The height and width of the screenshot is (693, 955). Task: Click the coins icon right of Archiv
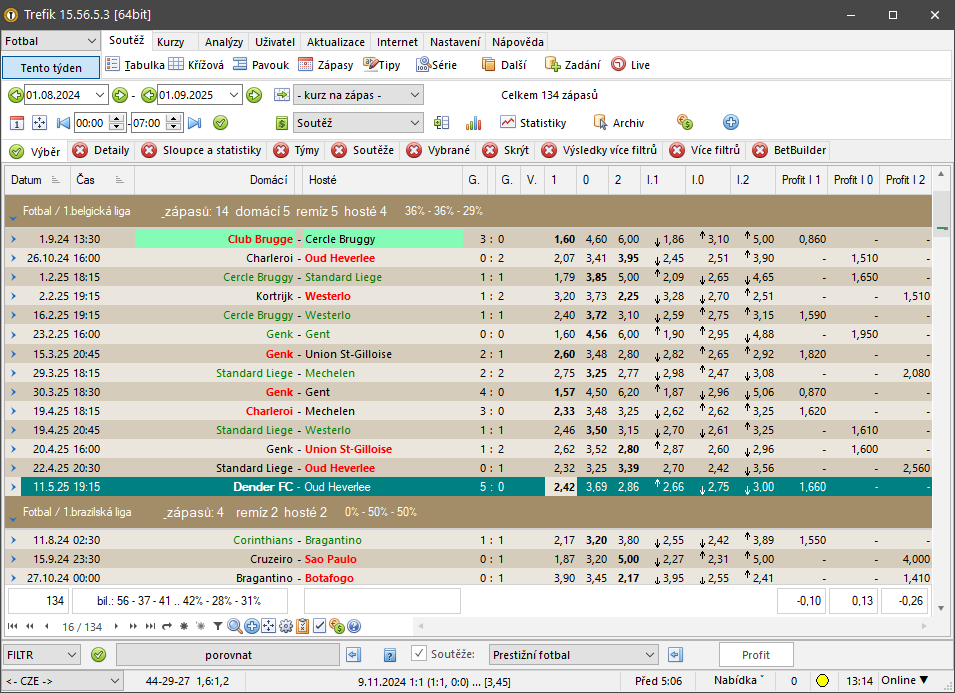pos(685,122)
